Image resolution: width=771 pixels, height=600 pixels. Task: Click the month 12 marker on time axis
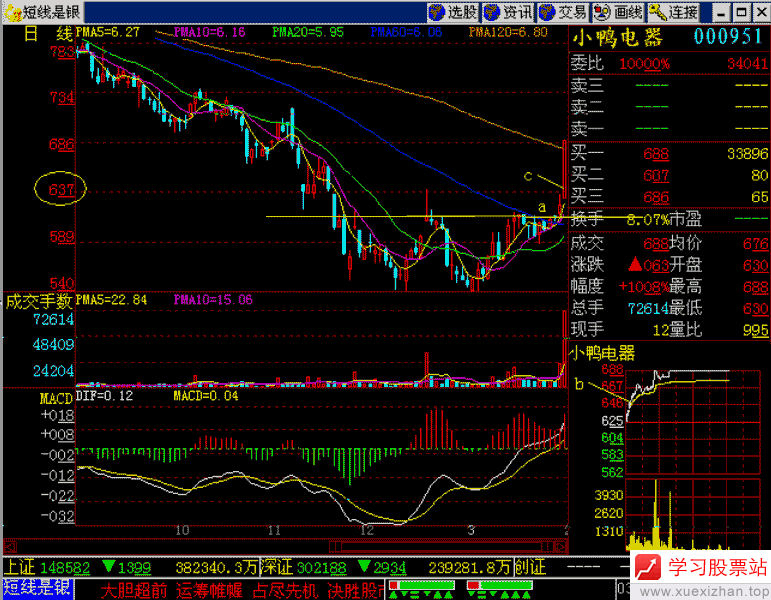point(366,531)
